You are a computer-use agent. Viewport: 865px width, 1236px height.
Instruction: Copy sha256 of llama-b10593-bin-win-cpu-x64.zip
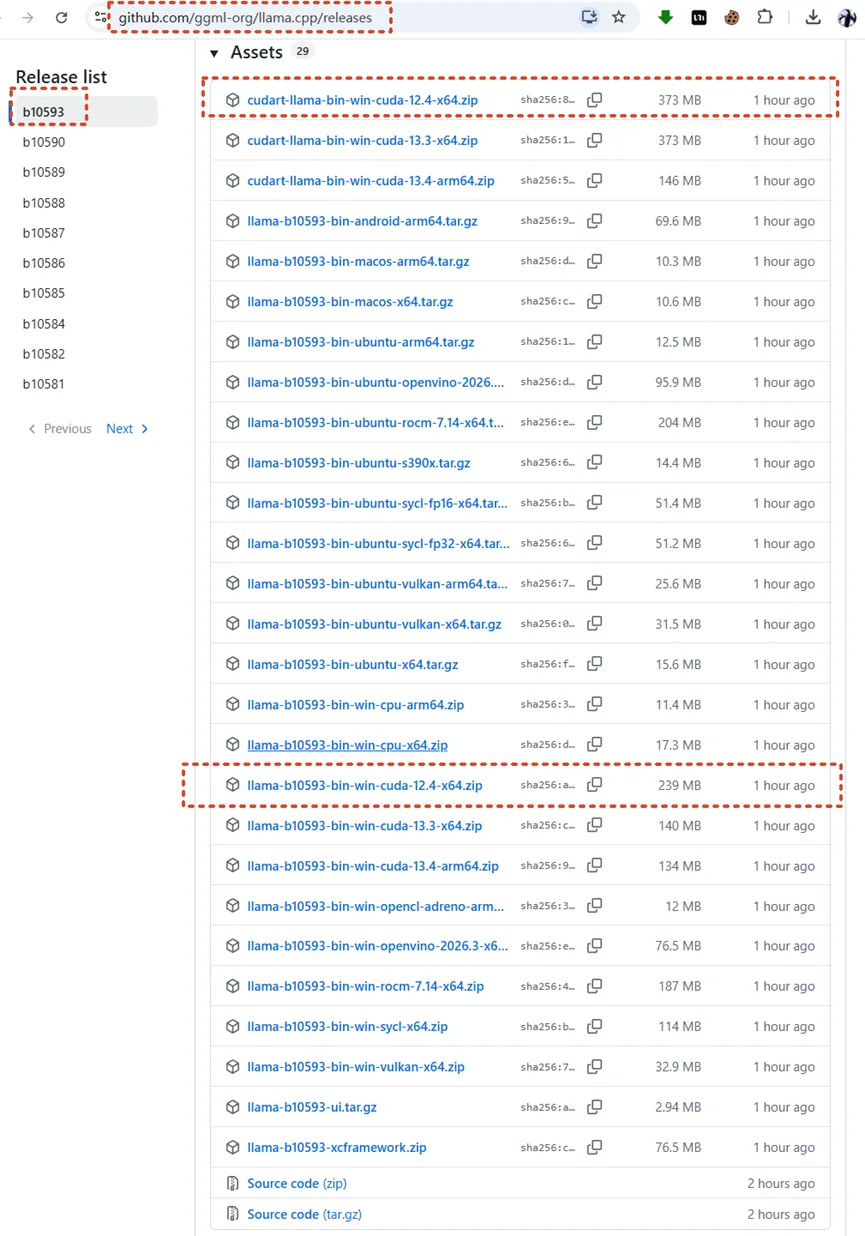tap(594, 745)
